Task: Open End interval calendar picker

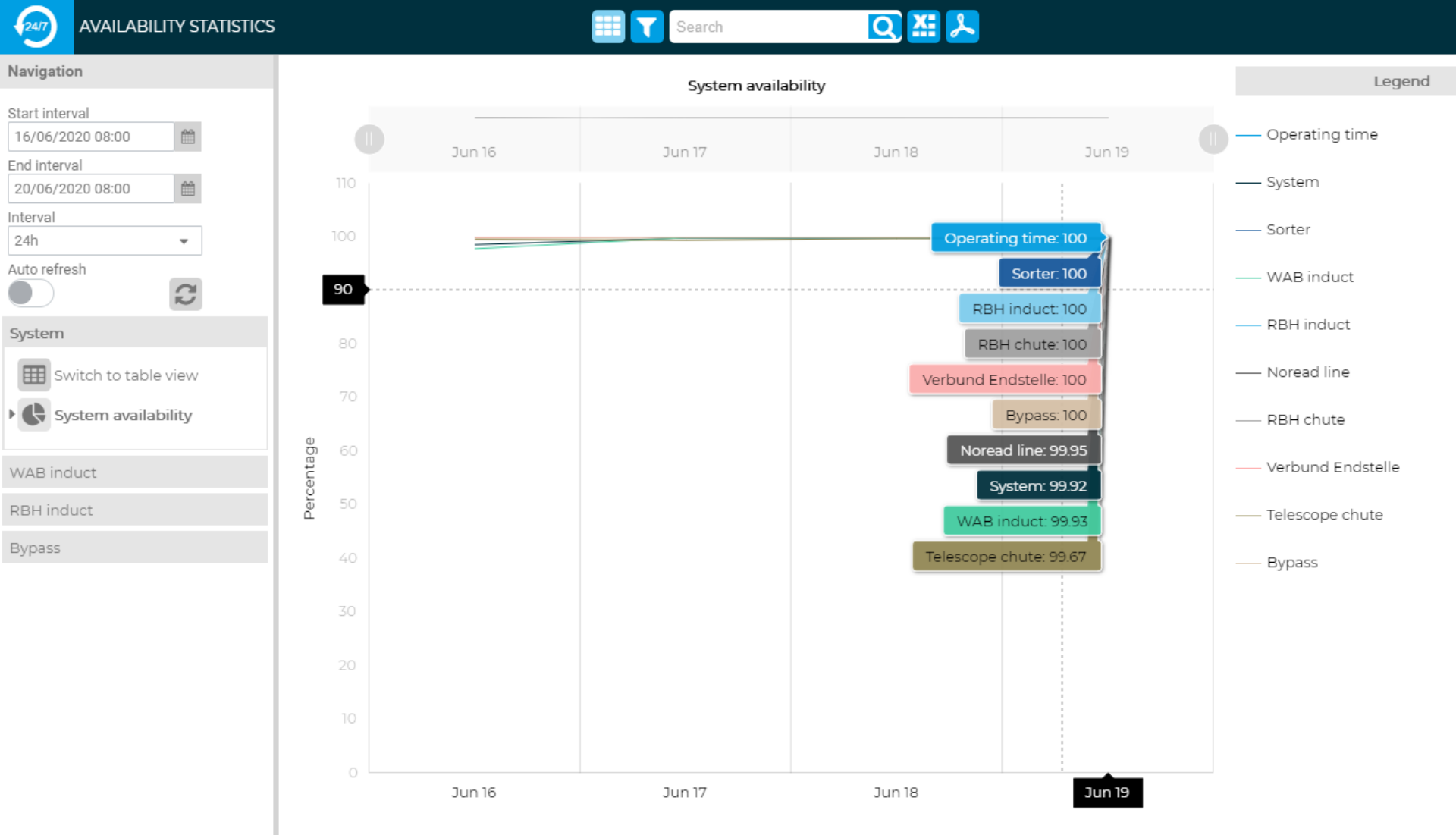Action: pos(188,188)
